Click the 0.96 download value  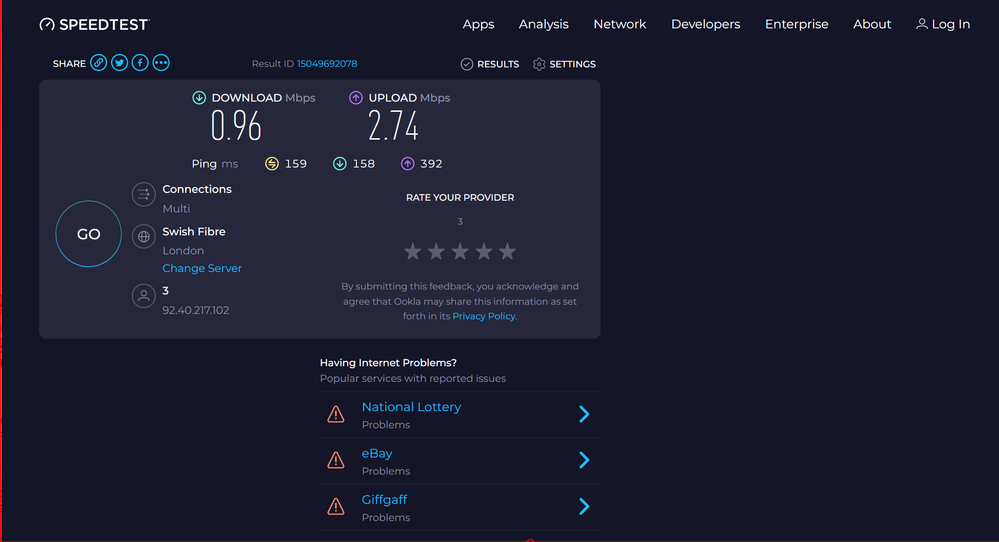[236, 126]
